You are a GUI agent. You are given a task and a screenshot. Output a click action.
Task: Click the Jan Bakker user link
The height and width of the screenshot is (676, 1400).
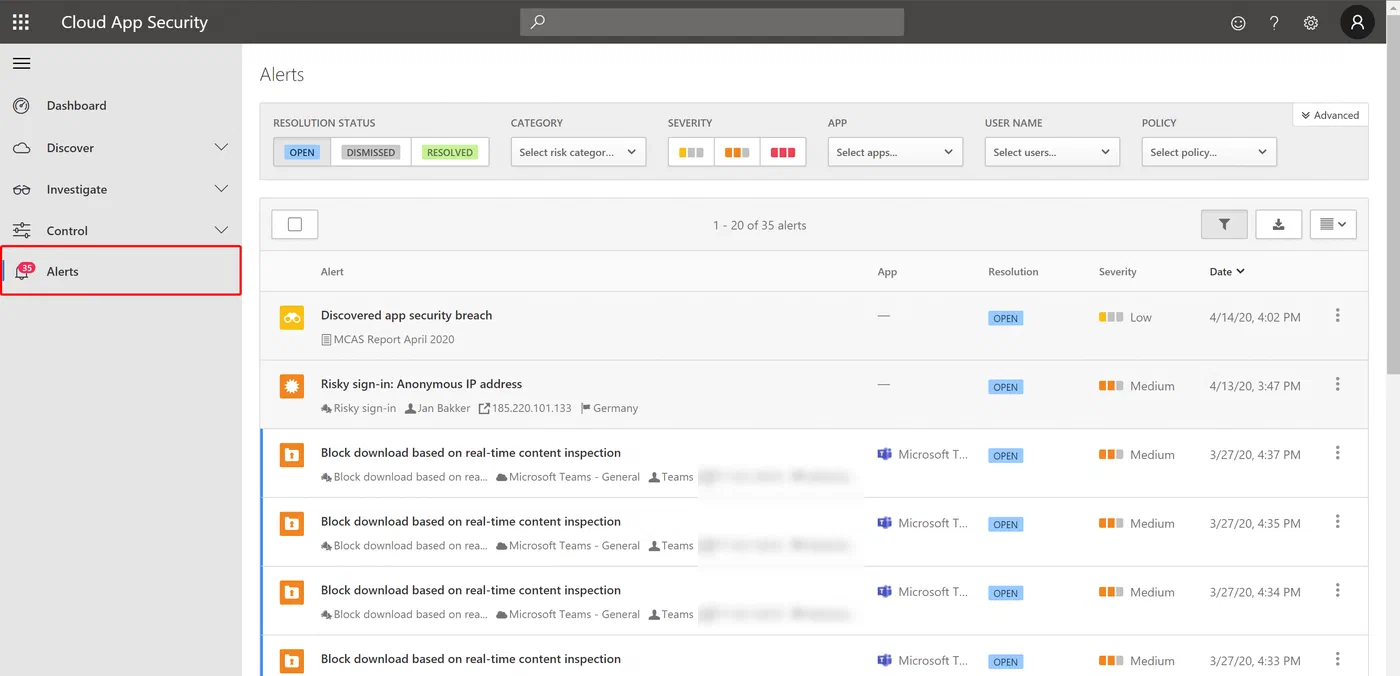coord(439,408)
